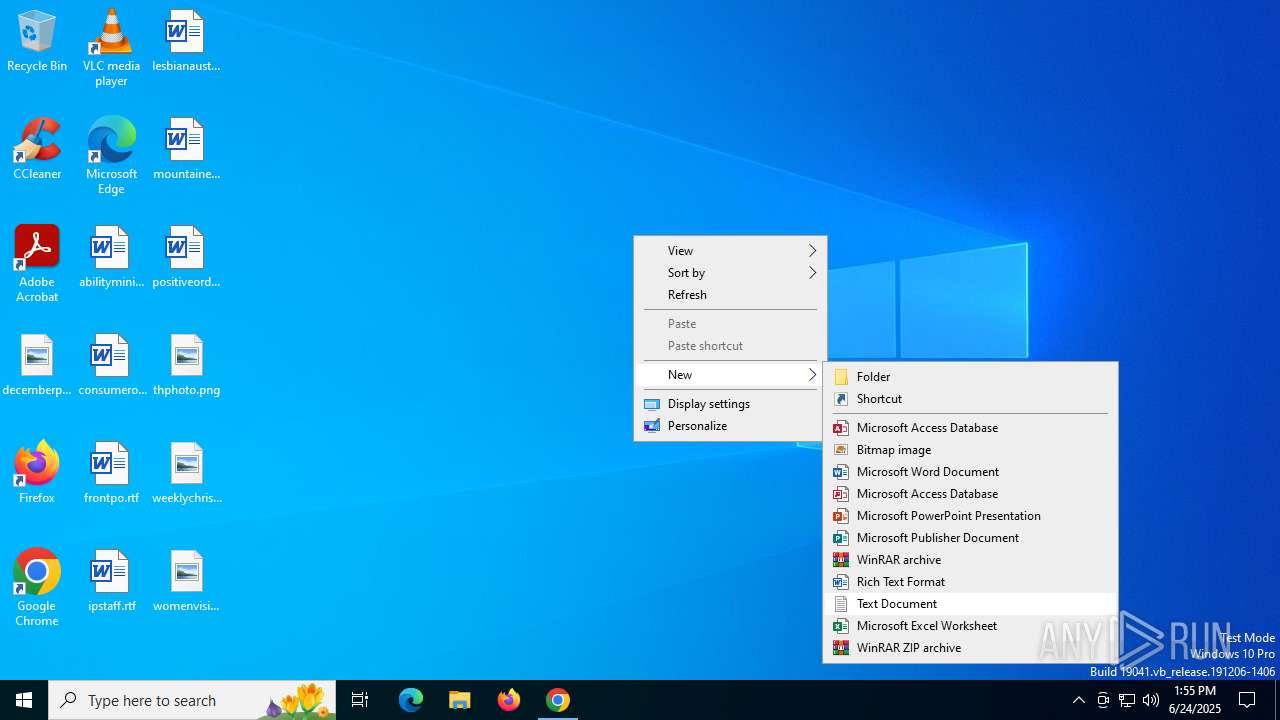Create a new Microsoft Publisher Document
Viewport: 1280px width, 720px height.
click(970, 538)
